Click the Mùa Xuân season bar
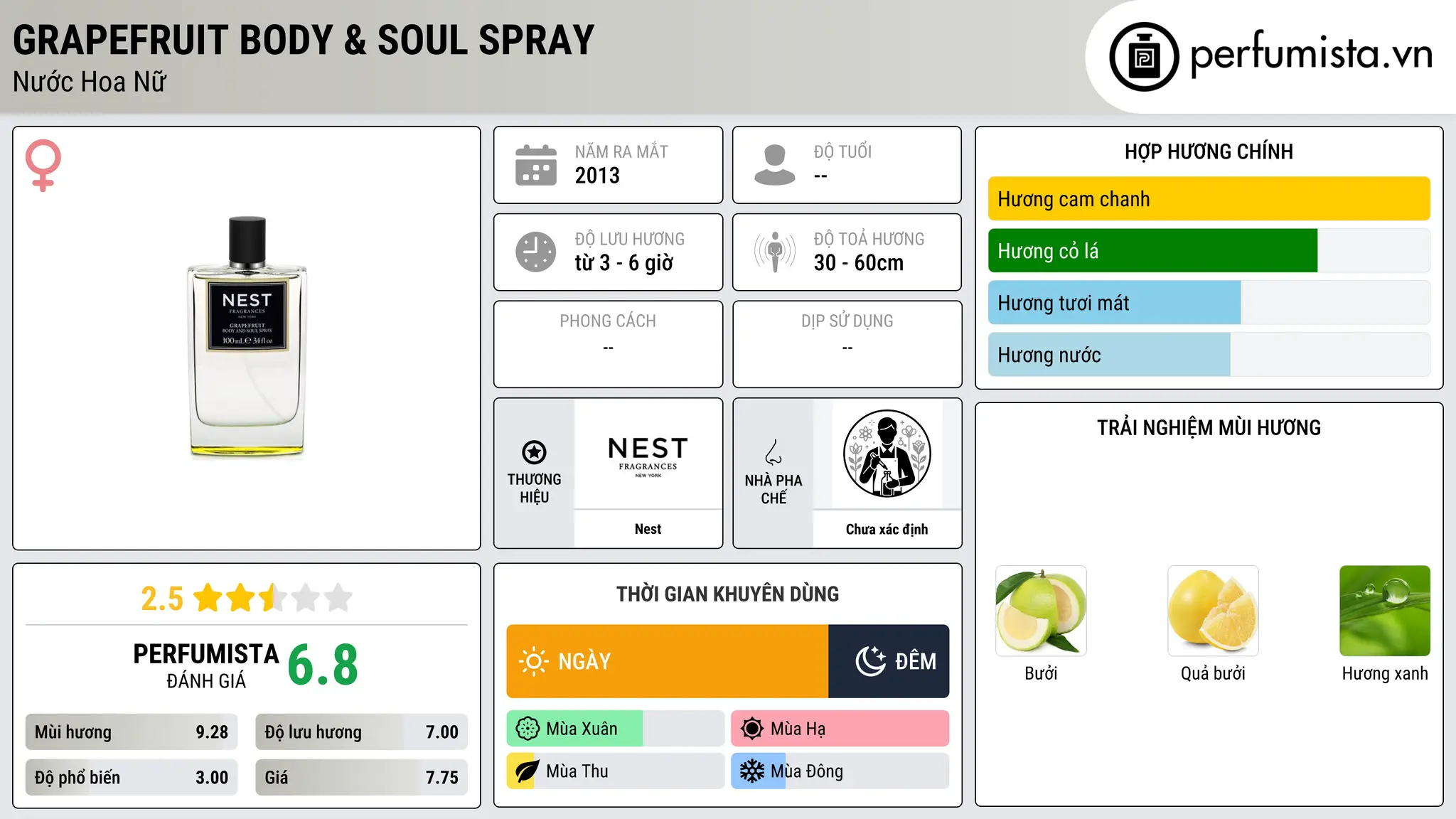1456x819 pixels. (616, 729)
